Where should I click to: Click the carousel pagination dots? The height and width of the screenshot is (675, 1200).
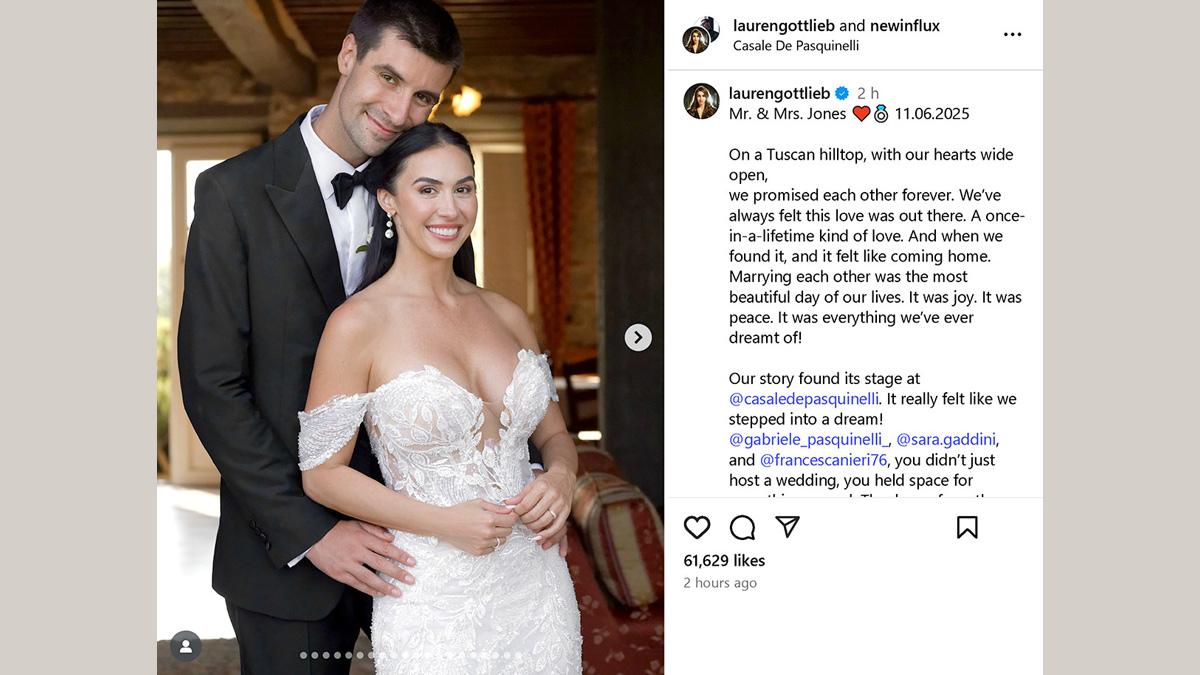[x=411, y=656]
